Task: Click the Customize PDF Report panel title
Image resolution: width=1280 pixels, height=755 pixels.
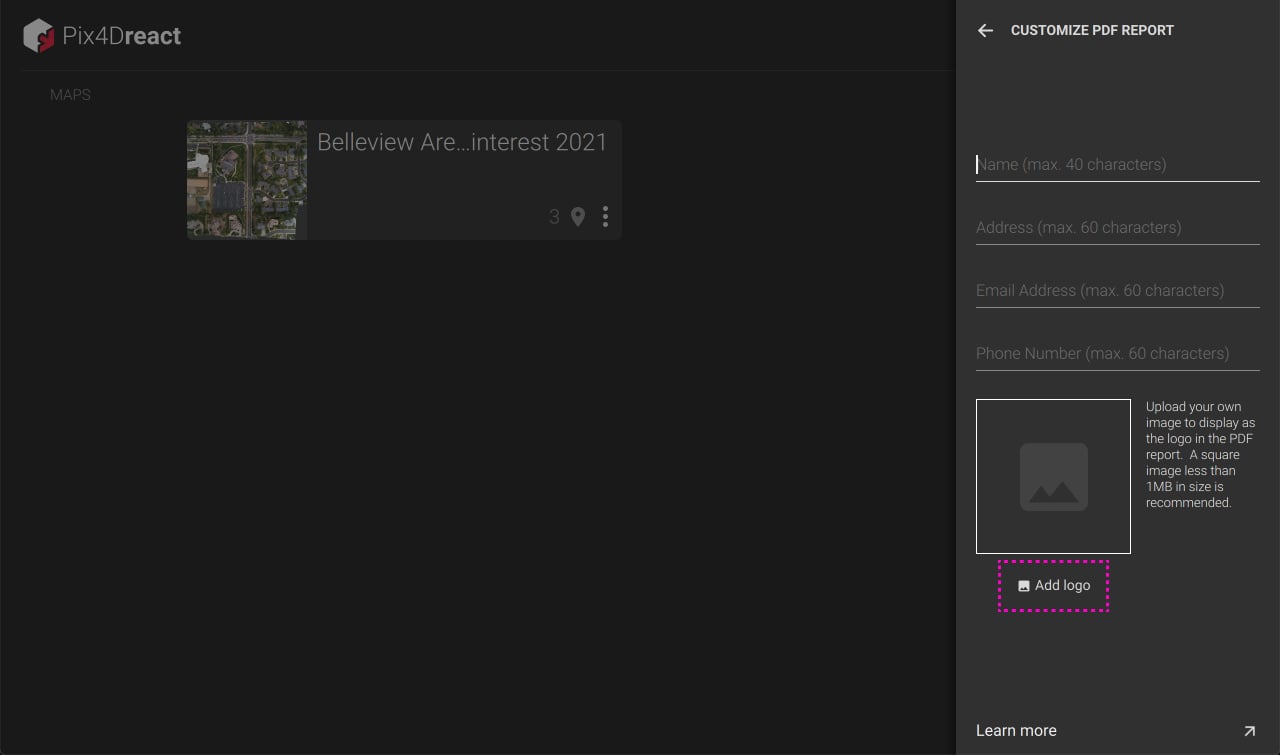Action: 1092,31
